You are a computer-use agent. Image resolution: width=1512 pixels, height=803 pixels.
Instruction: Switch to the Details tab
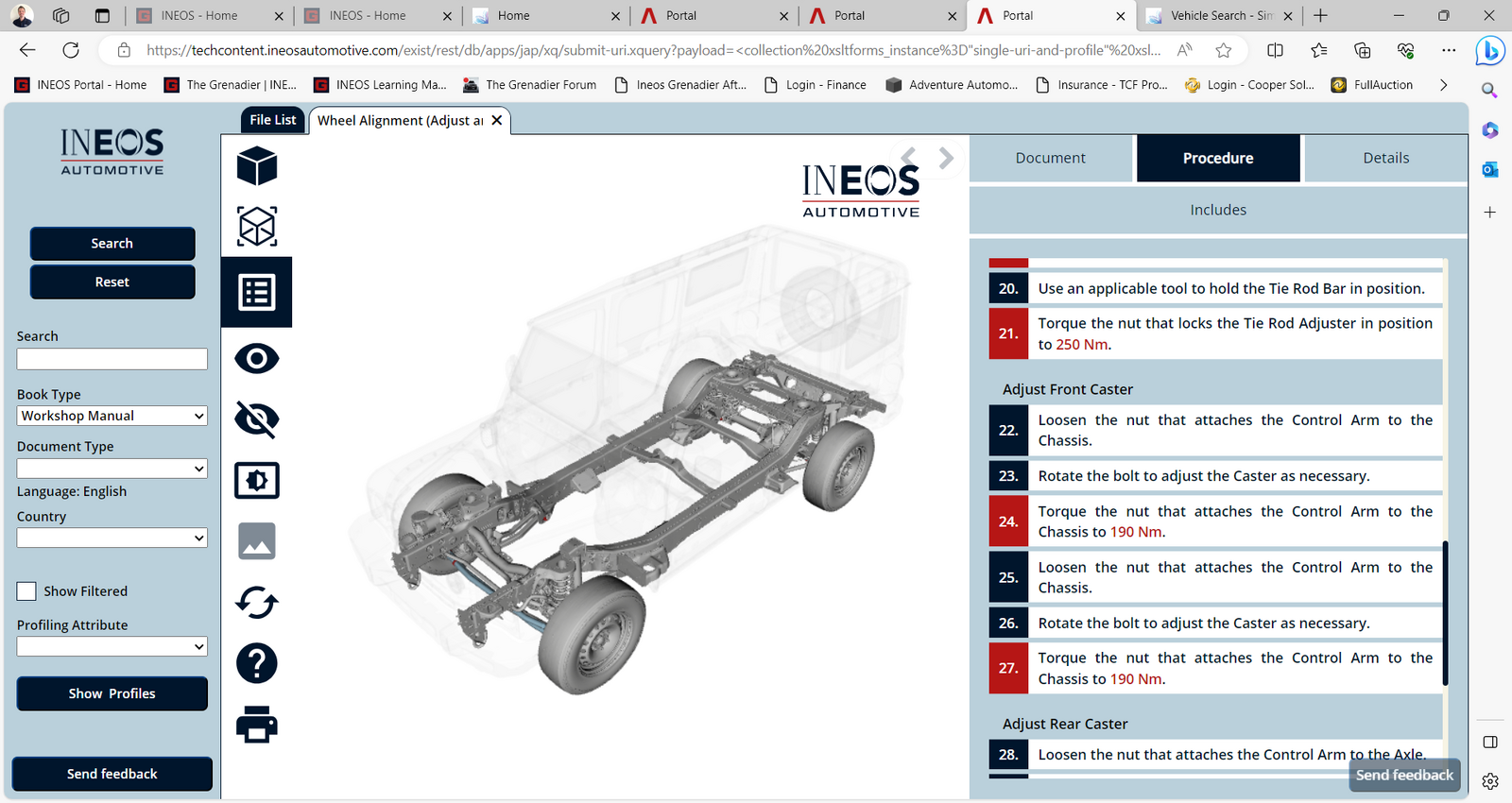[1386, 158]
